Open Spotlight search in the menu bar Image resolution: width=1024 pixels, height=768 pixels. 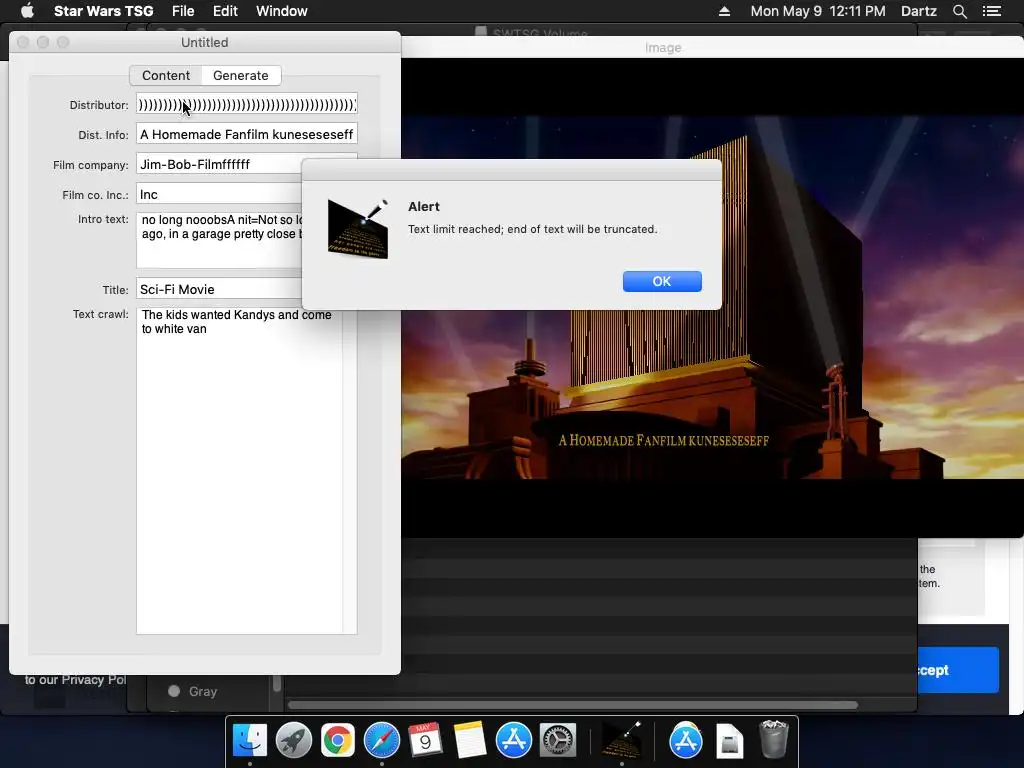point(959,11)
